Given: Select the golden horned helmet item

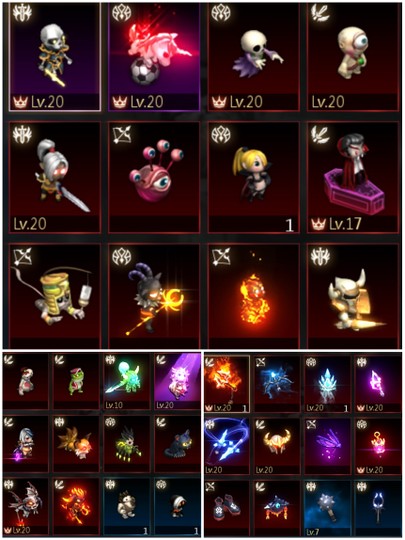Looking at the screenshot, I should click(x=277, y=447).
